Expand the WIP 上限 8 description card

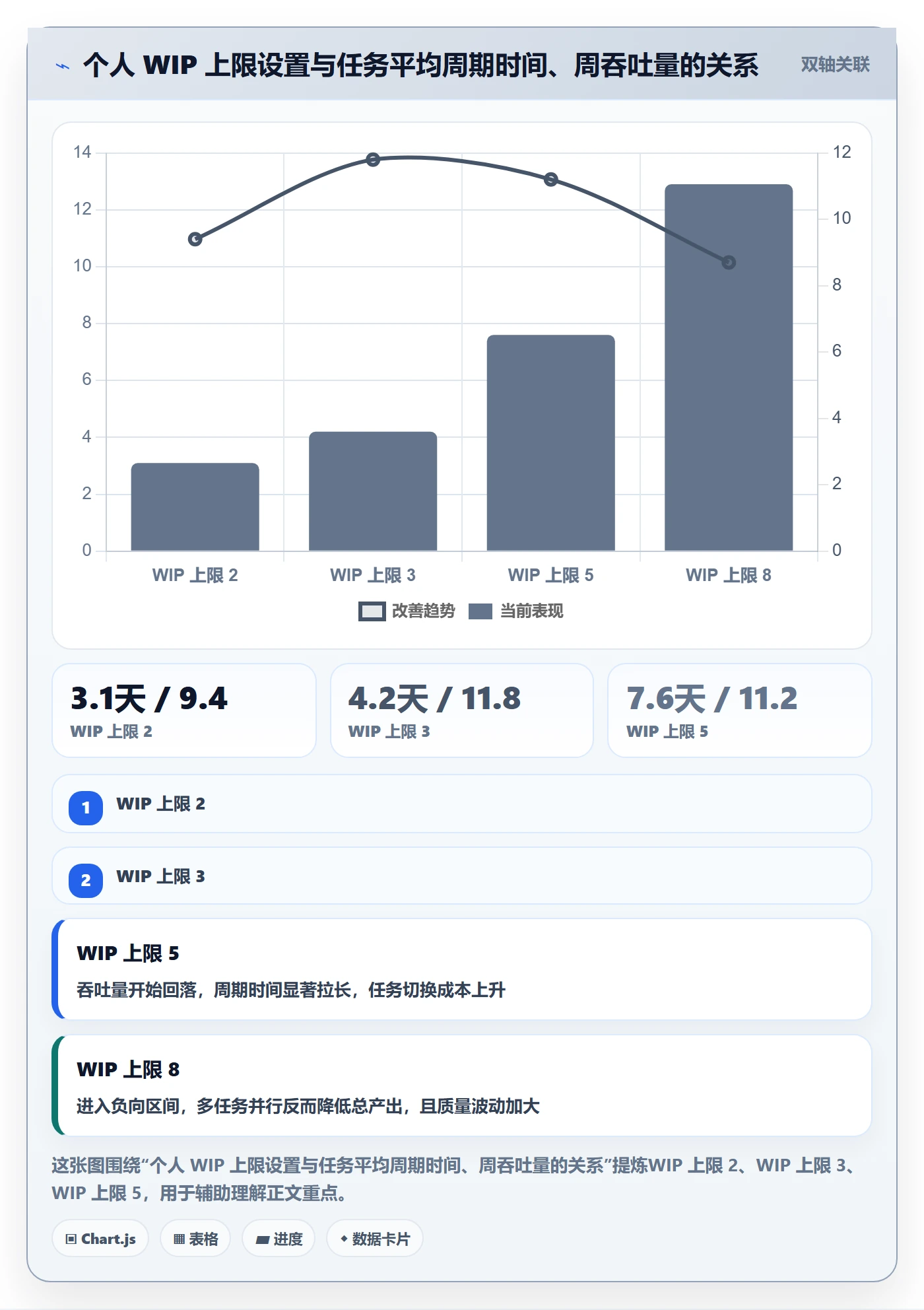click(x=462, y=1086)
